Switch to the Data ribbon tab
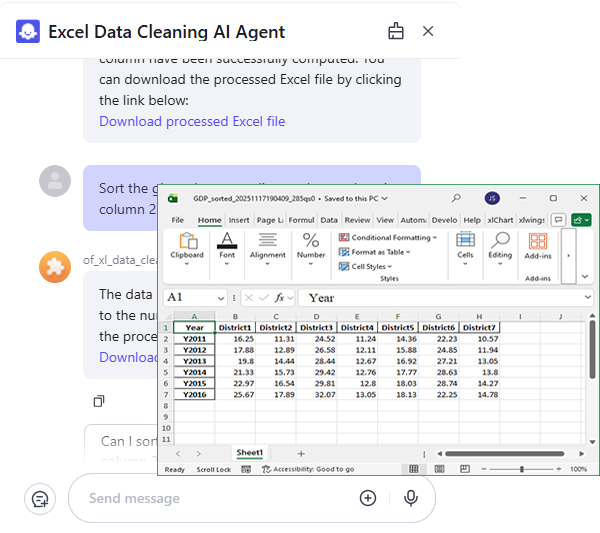 tap(329, 220)
